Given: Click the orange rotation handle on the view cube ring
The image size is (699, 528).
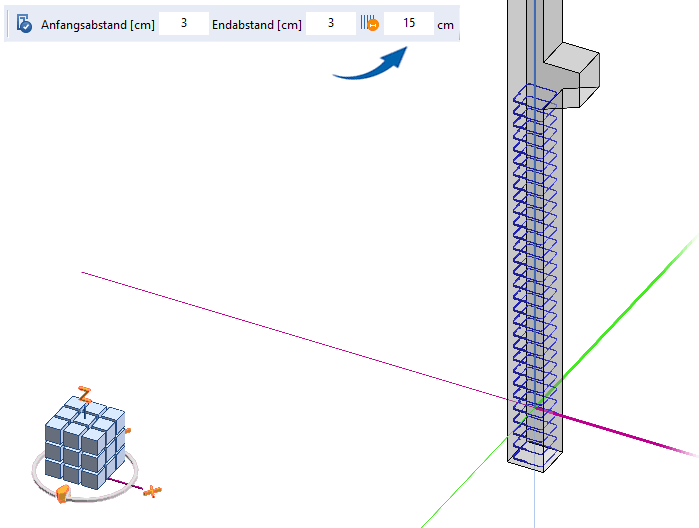Looking at the screenshot, I should 63,493.
